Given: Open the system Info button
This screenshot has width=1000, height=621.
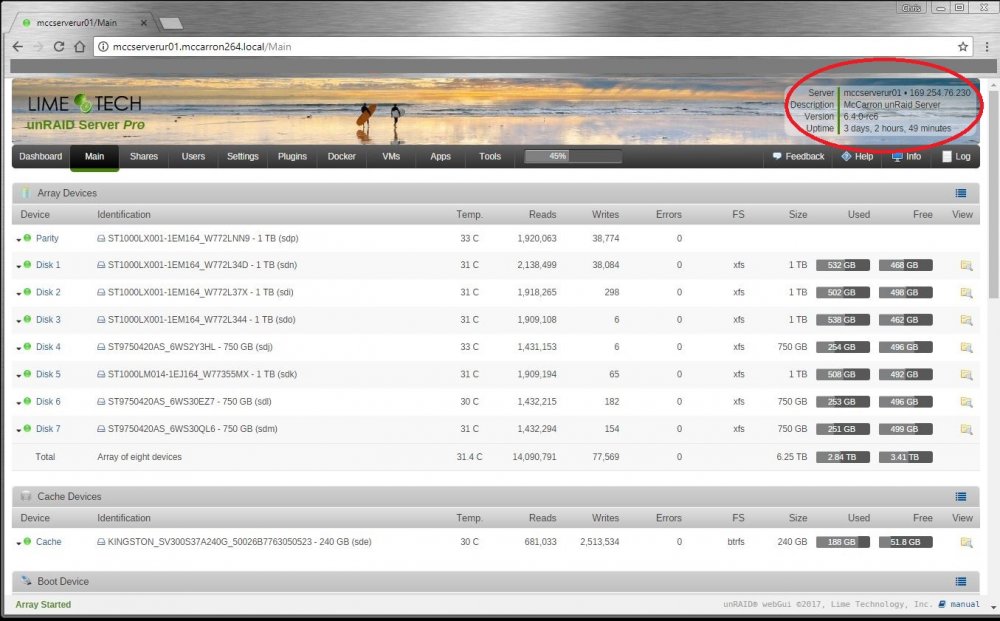Looking at the screenshot, I should [x=906, y=156].
